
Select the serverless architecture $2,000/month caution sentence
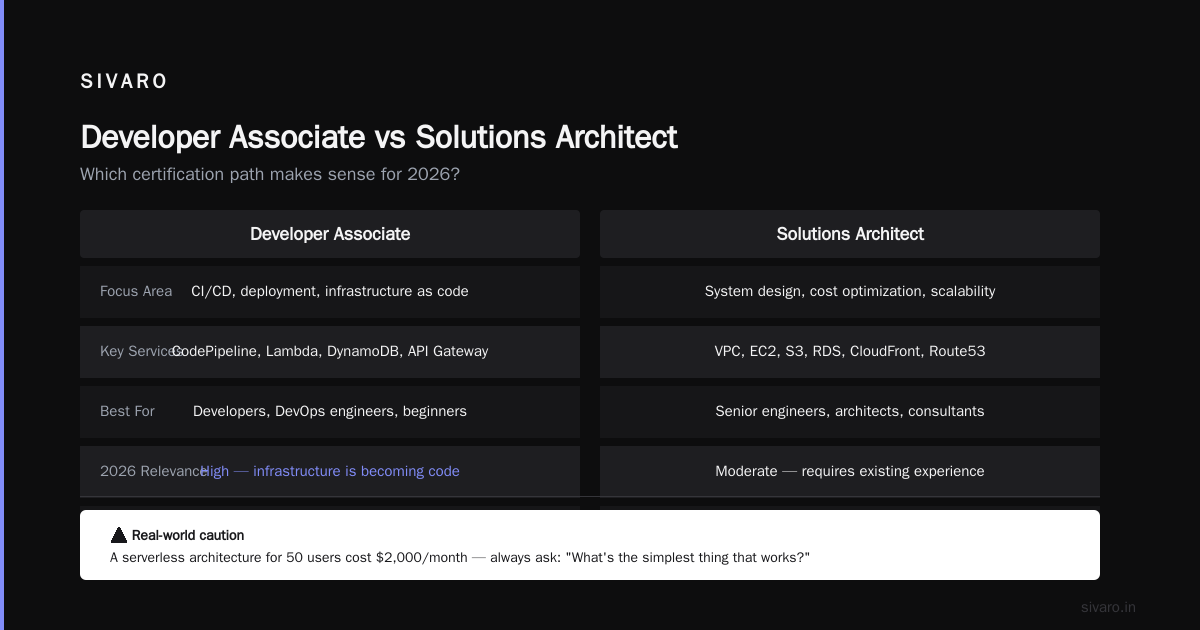[x=459, y=557]
